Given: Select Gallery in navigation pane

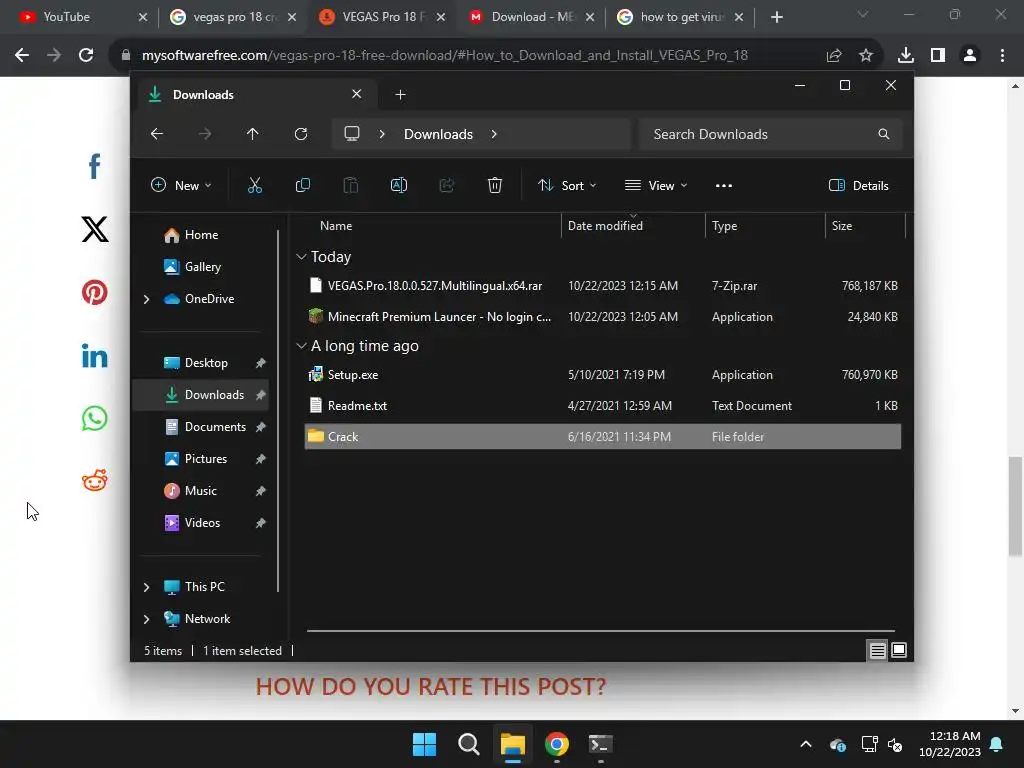Looking at the screenshot, I should tap(202, 266).
